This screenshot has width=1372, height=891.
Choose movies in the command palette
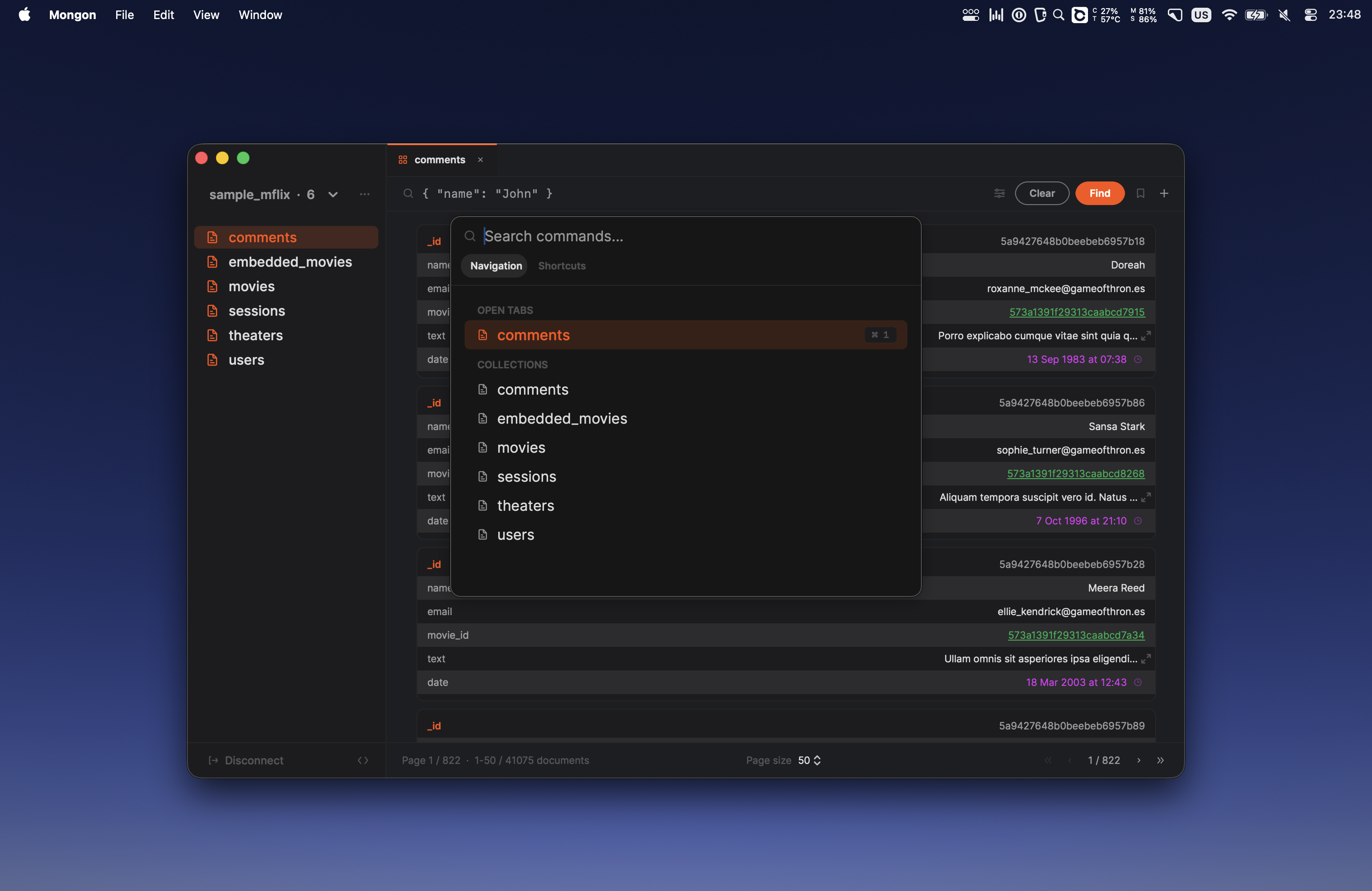[686, 448]
